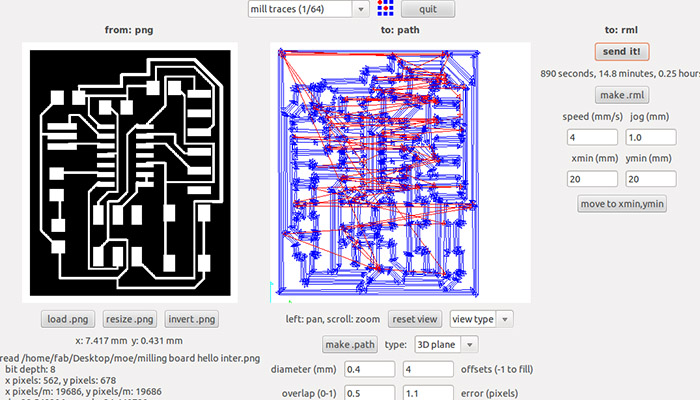The image size is (700, 400).
Task: Click the speed (mm/s) input field
Action: point(592,138)
